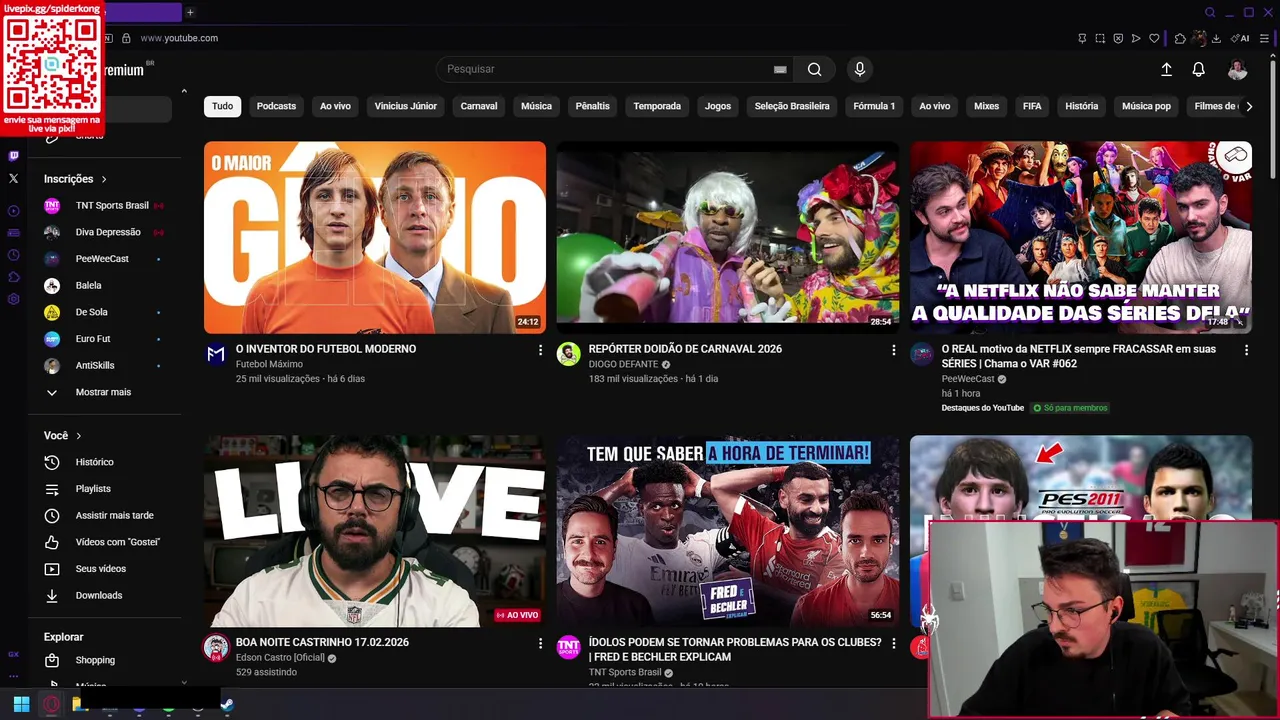Expand Mostrar mais subscriptions
The height and width of the screenshot is (720, 1280).
[103, 392]
